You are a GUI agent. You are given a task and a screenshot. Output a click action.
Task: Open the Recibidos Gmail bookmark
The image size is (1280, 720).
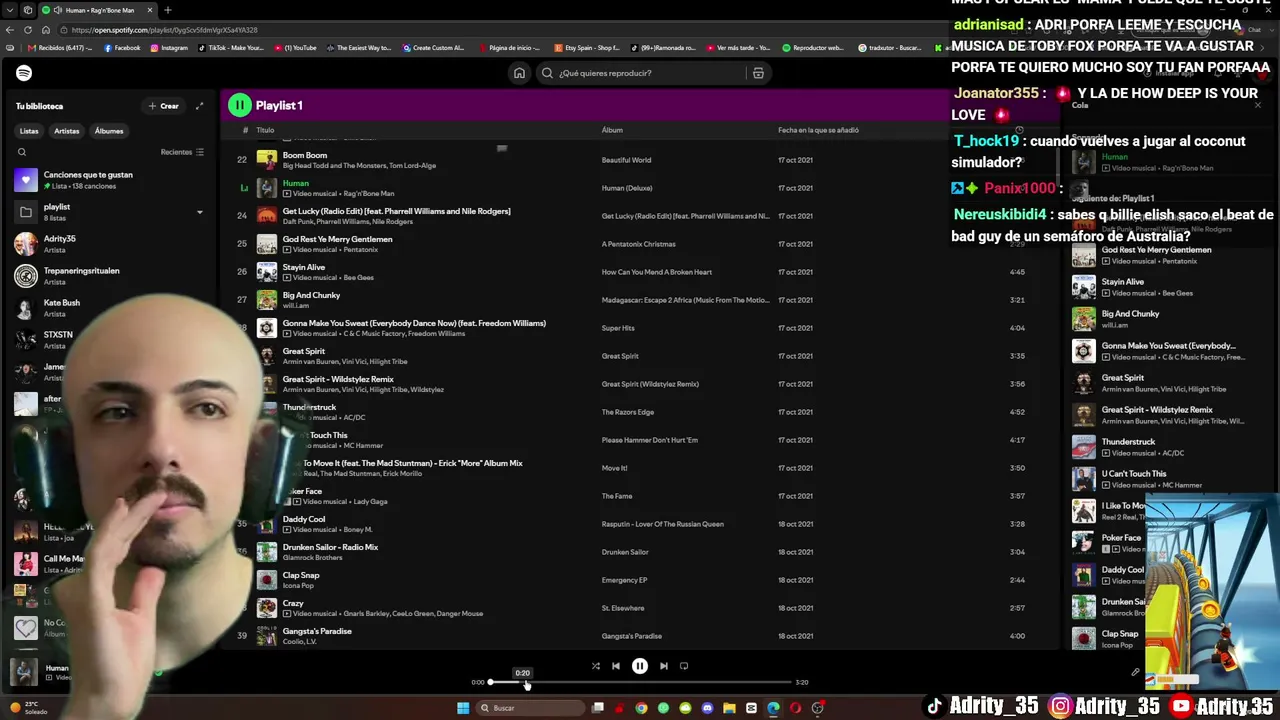[61, 48]
